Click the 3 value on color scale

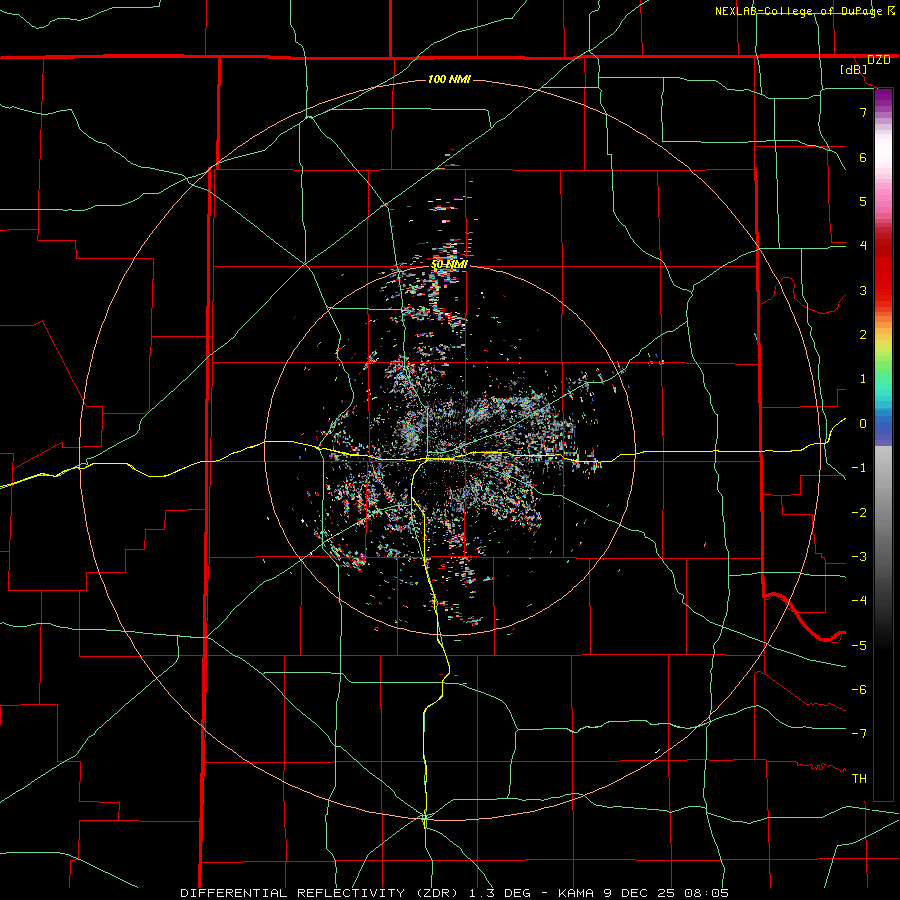tap(863, 290)
